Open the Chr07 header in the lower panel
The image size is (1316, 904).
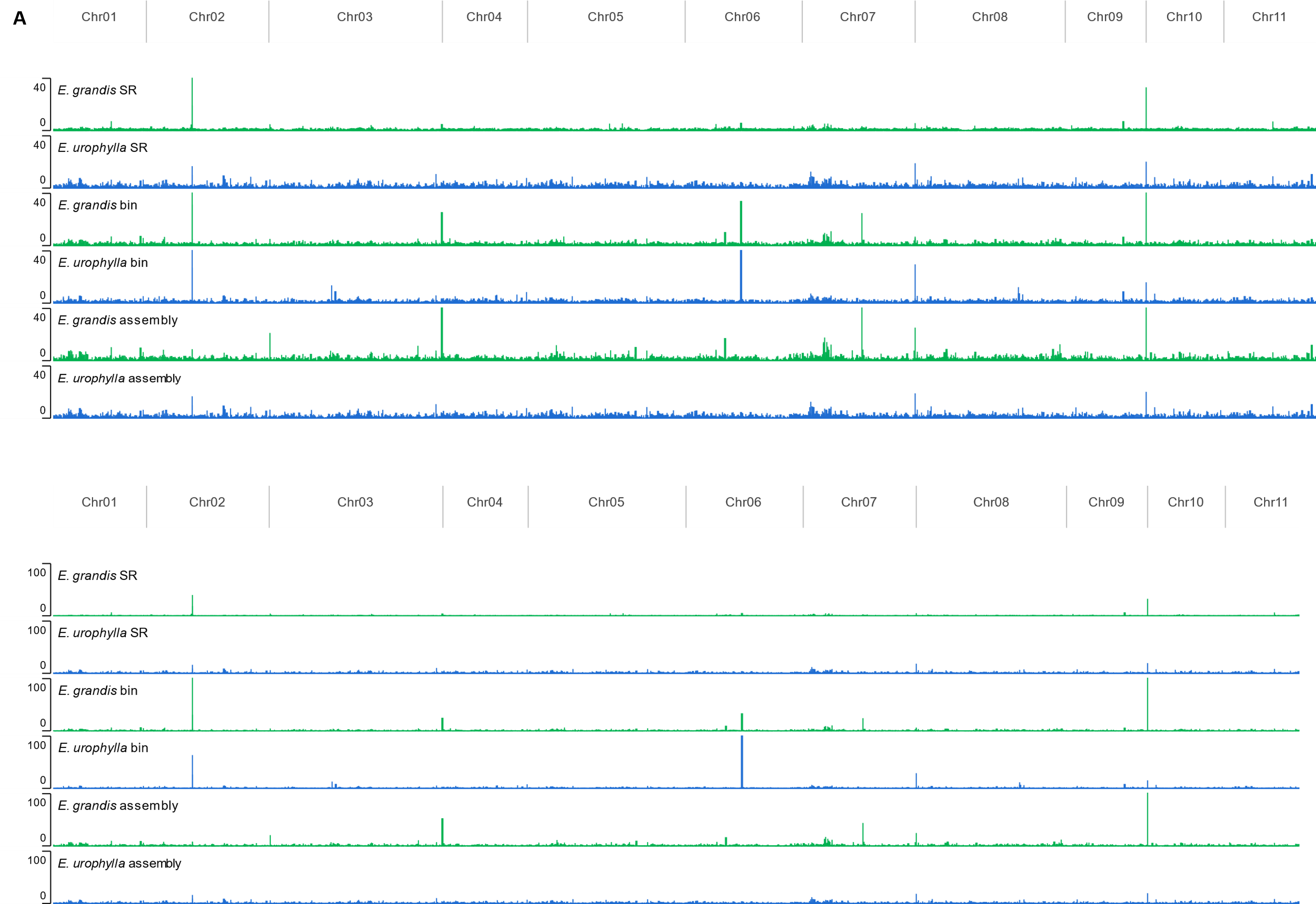point(859,503)
